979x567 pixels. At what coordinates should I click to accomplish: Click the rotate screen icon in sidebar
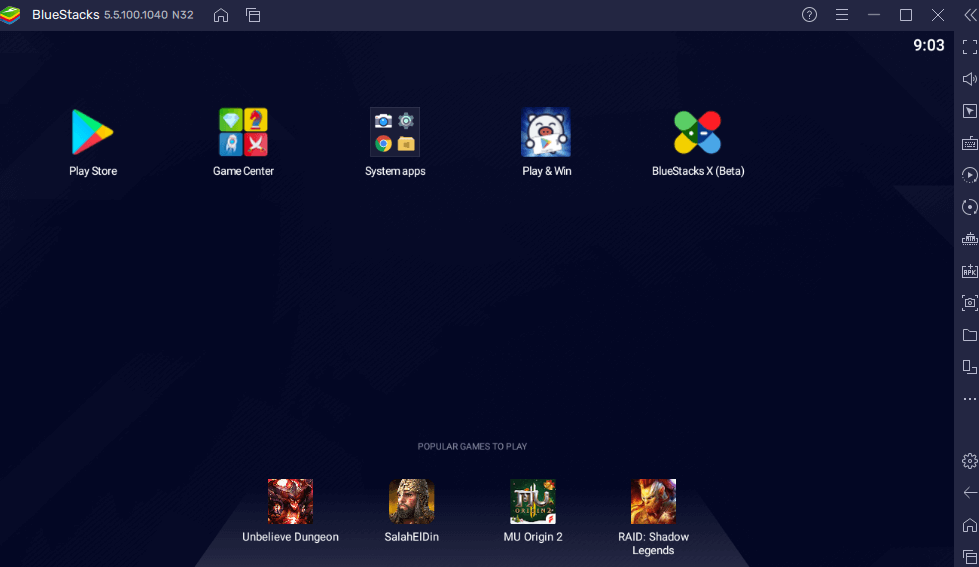[x=970, y=207]
